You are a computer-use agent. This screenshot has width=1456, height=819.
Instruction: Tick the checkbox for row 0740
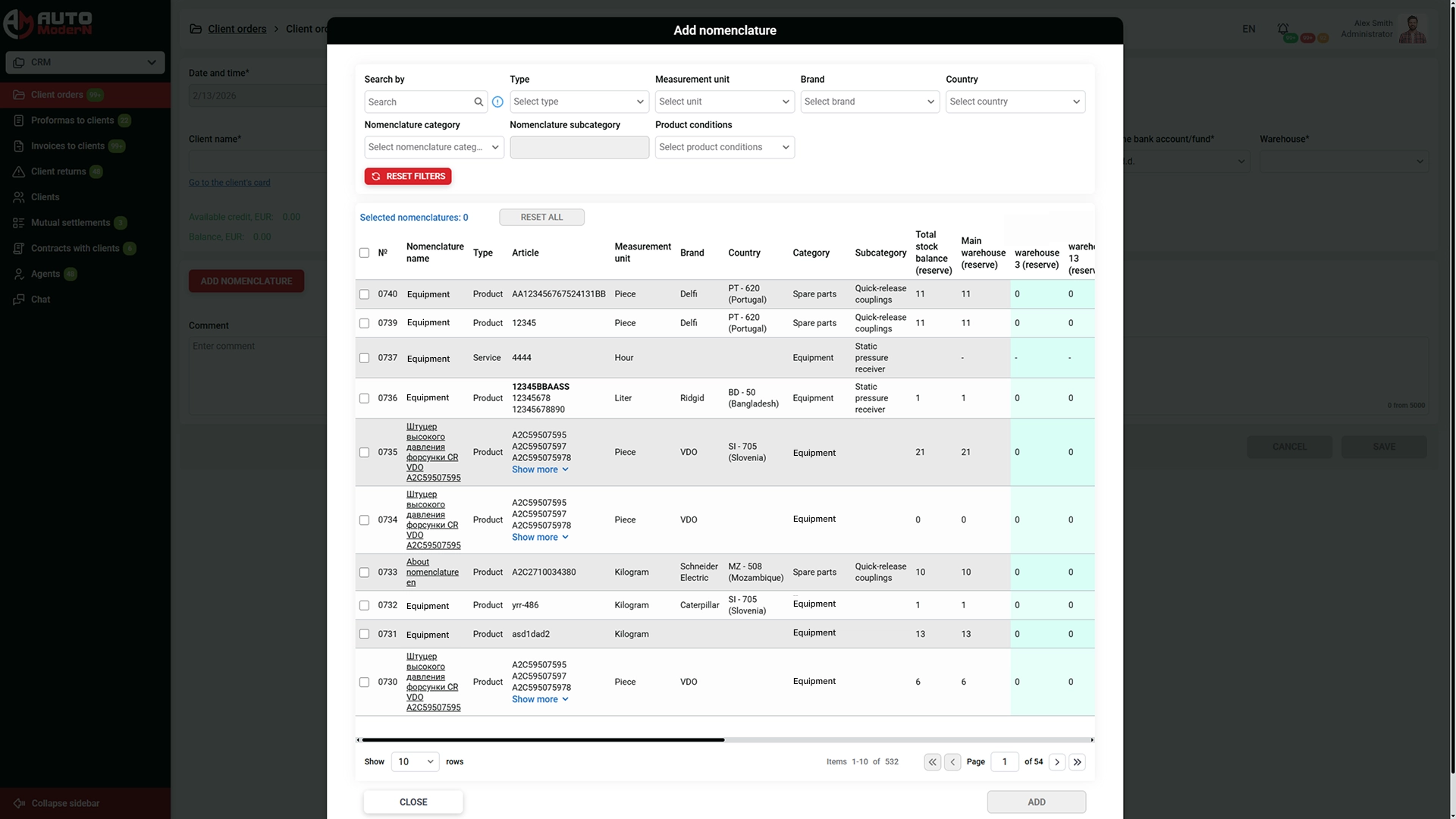(364, 293)
